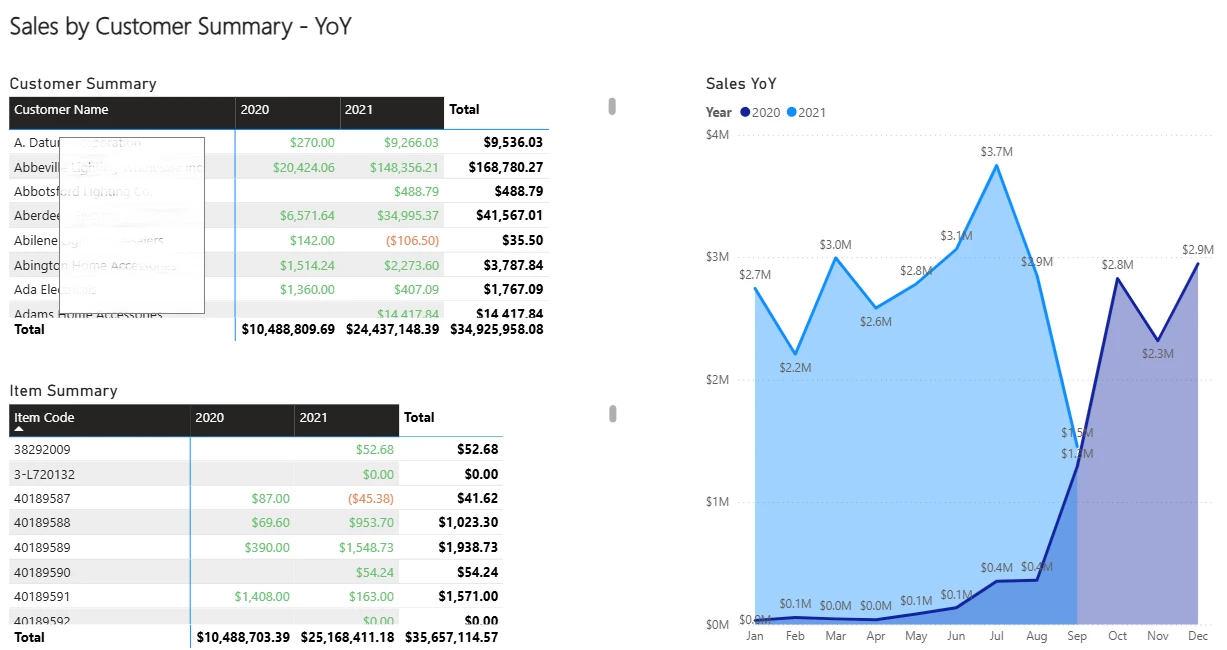Sort Customer Summary by the Total column

[464, 110]
